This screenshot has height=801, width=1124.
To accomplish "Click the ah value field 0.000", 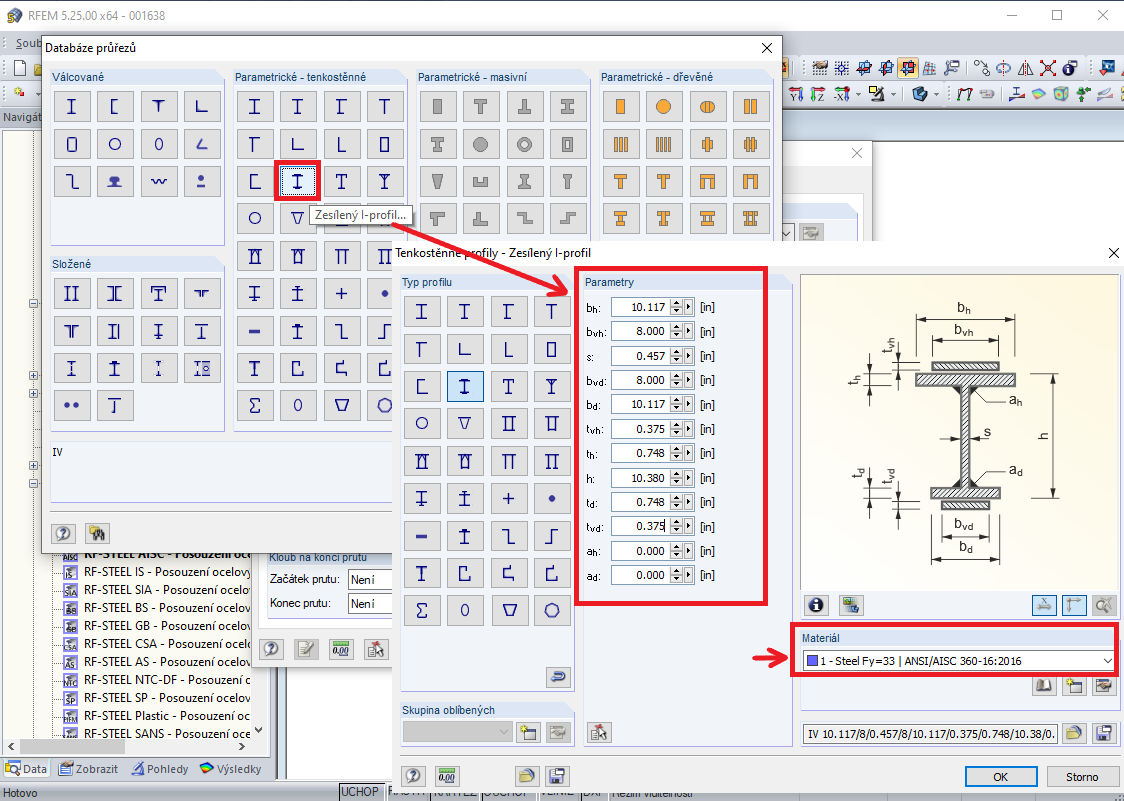I will click(x=639, y=551).
